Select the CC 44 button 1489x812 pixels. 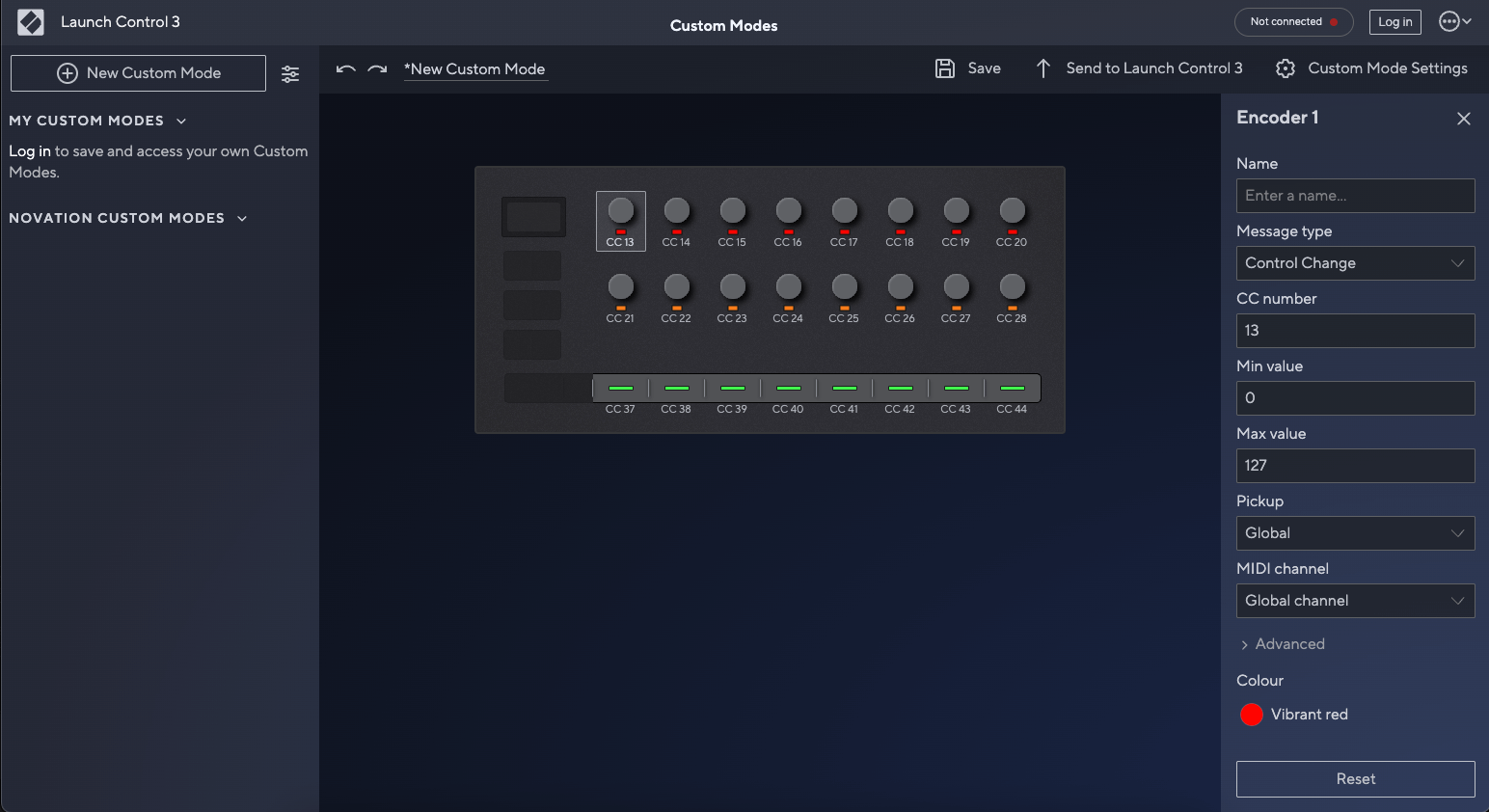(1013, 388)
